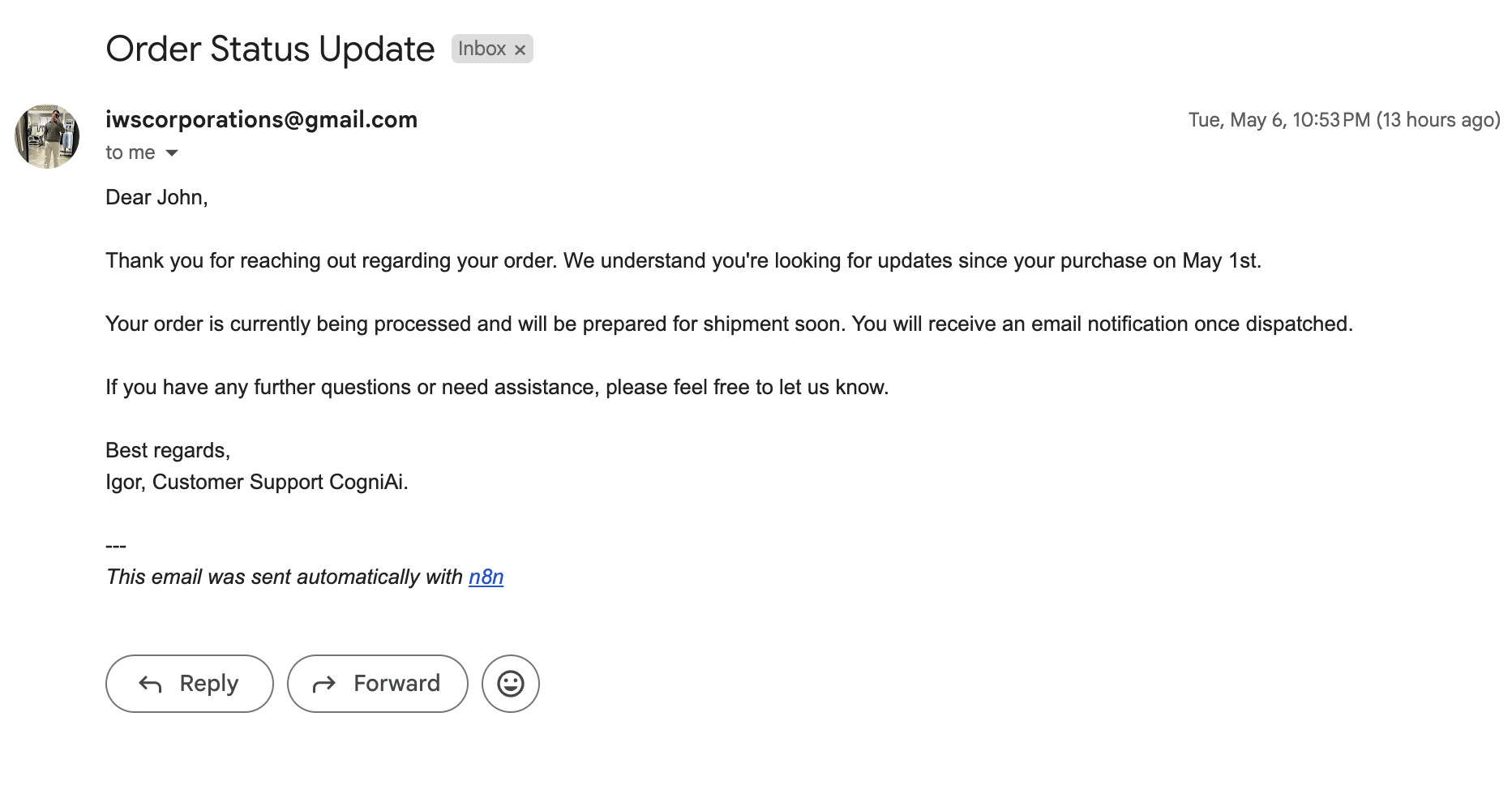Click "This email was sent automatically with" text

tap(284, 577)
